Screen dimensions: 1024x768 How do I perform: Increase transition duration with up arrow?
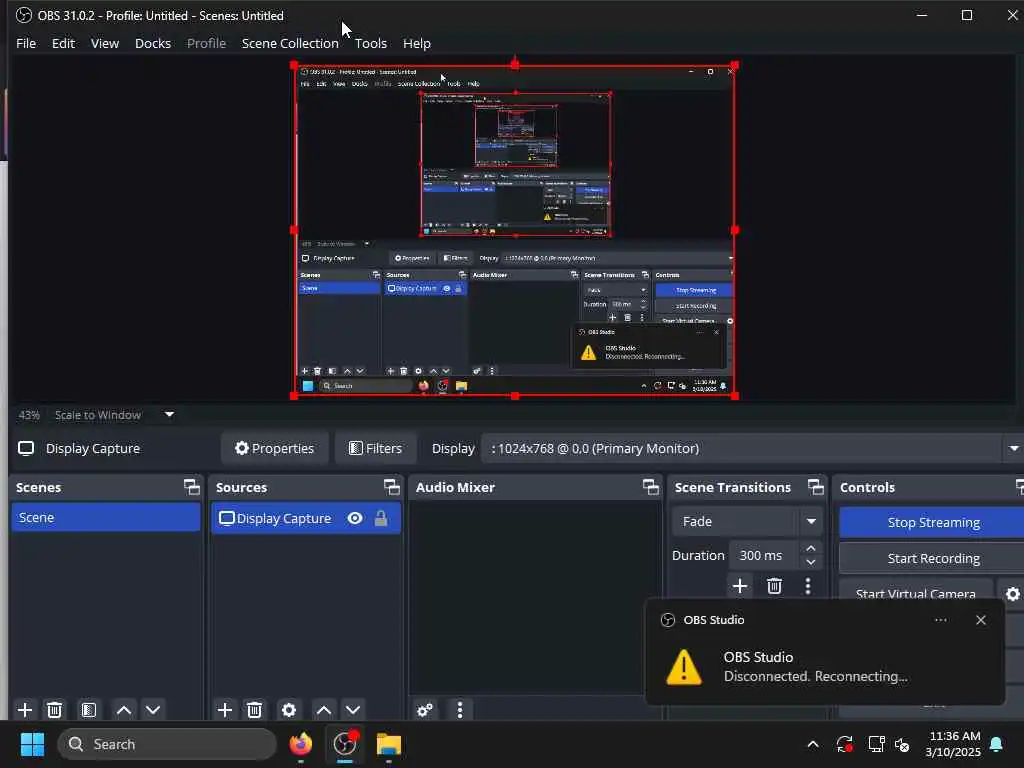pos(811,548)
